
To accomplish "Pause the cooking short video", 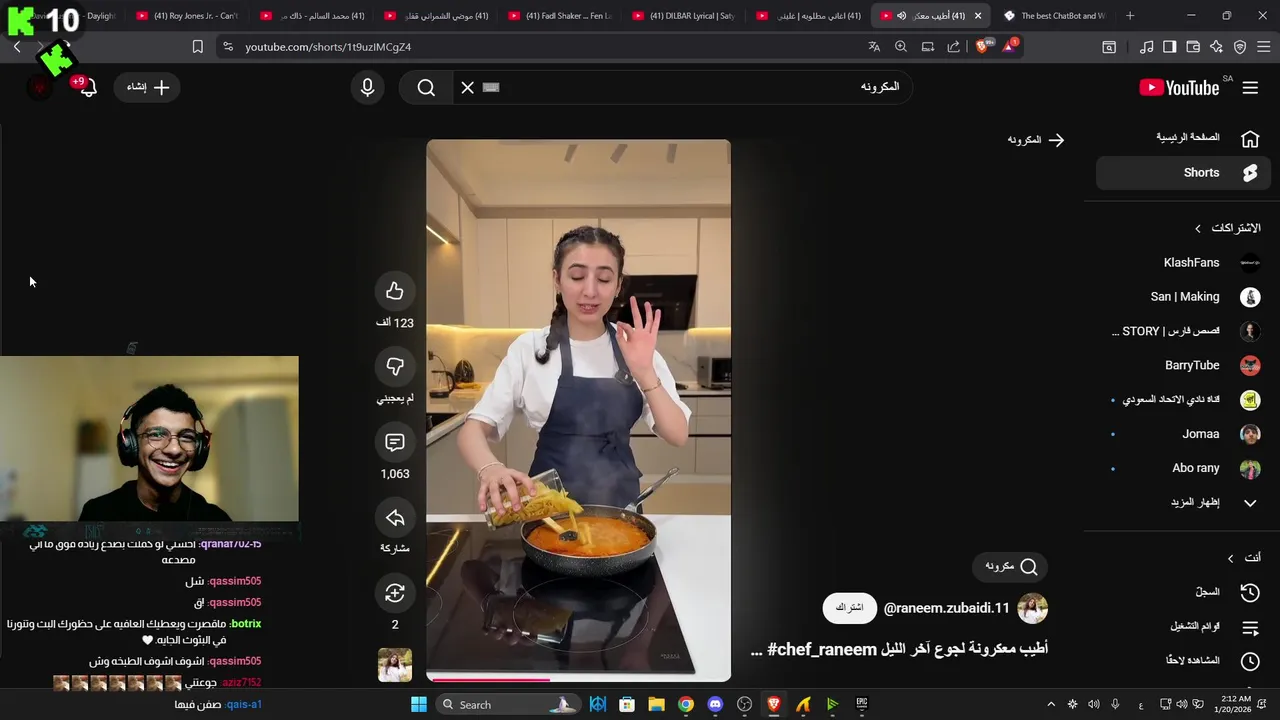I will 578,410.
